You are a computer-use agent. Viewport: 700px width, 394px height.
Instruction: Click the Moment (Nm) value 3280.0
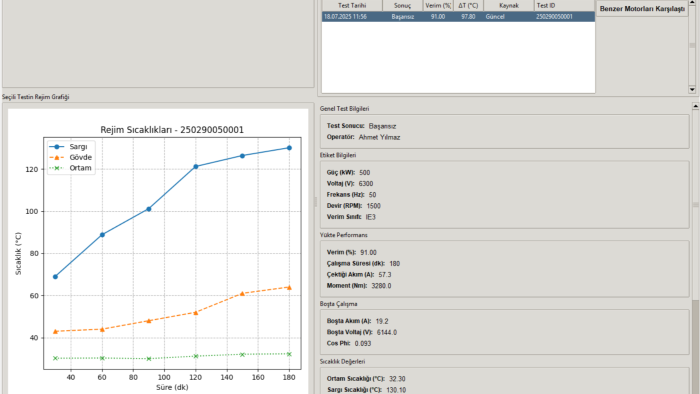(381, 286)
